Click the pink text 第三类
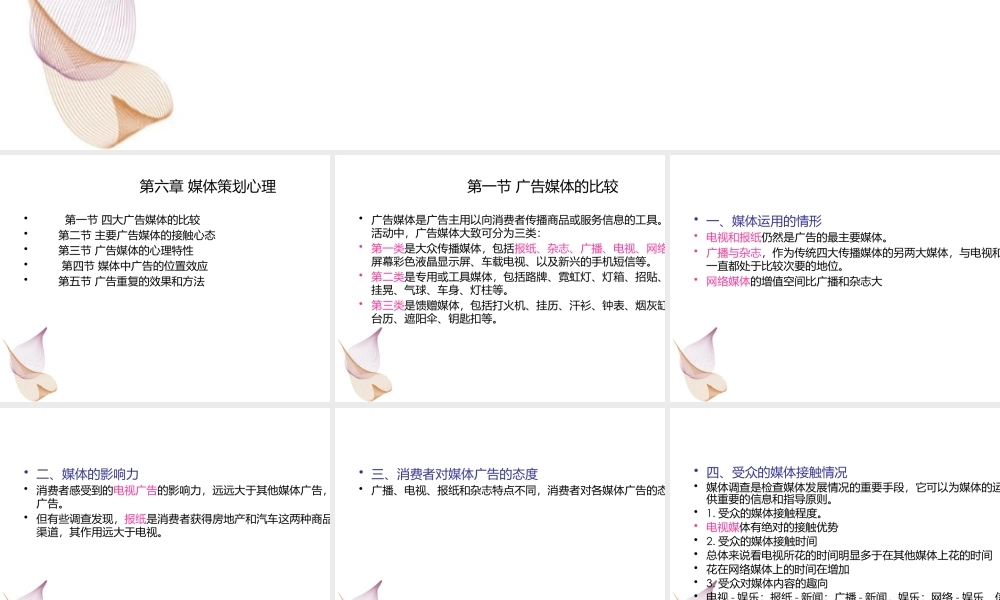1000x600 pixels. [x=388, y=305]
